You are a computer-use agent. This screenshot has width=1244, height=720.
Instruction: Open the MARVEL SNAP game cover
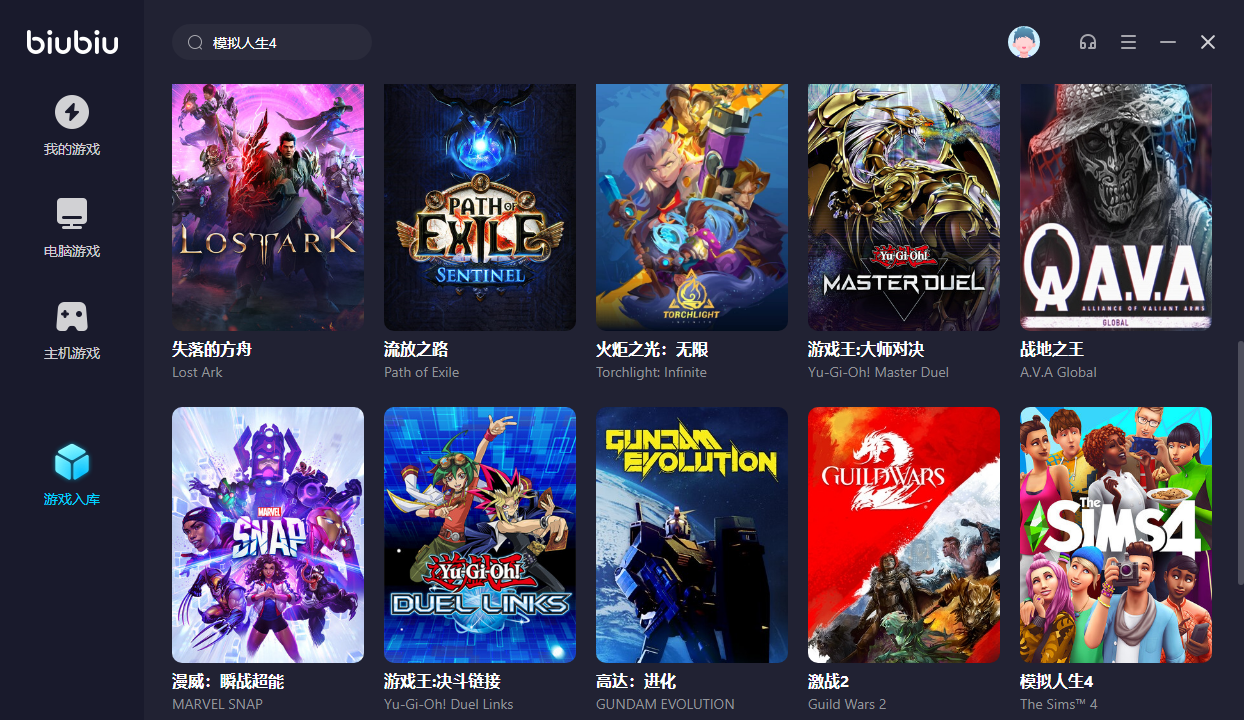(268, 535)
